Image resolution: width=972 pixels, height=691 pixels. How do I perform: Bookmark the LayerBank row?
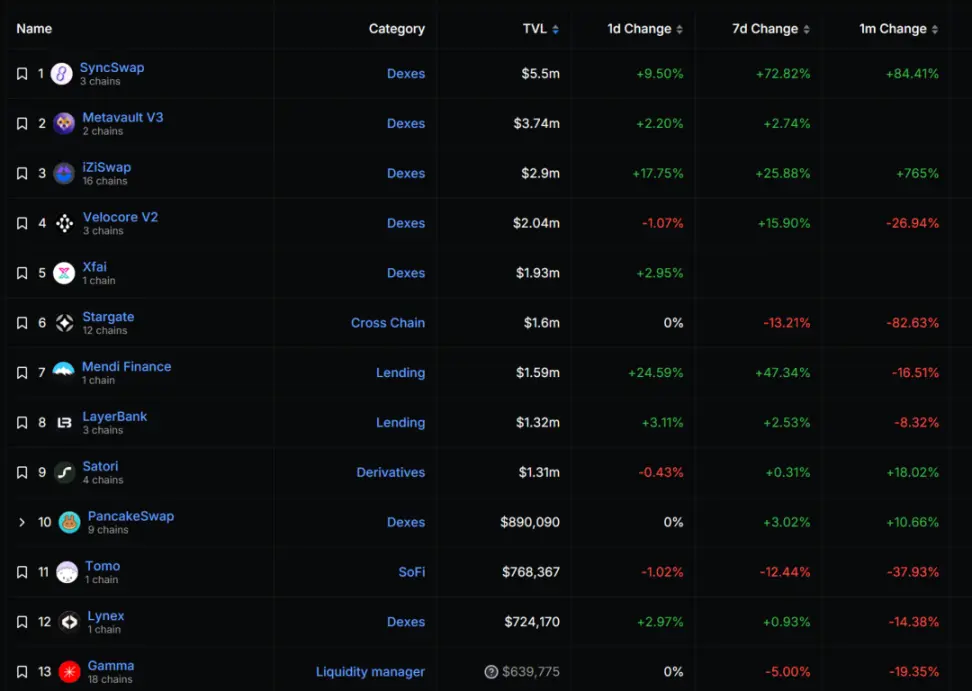click(x=22, y=423)
